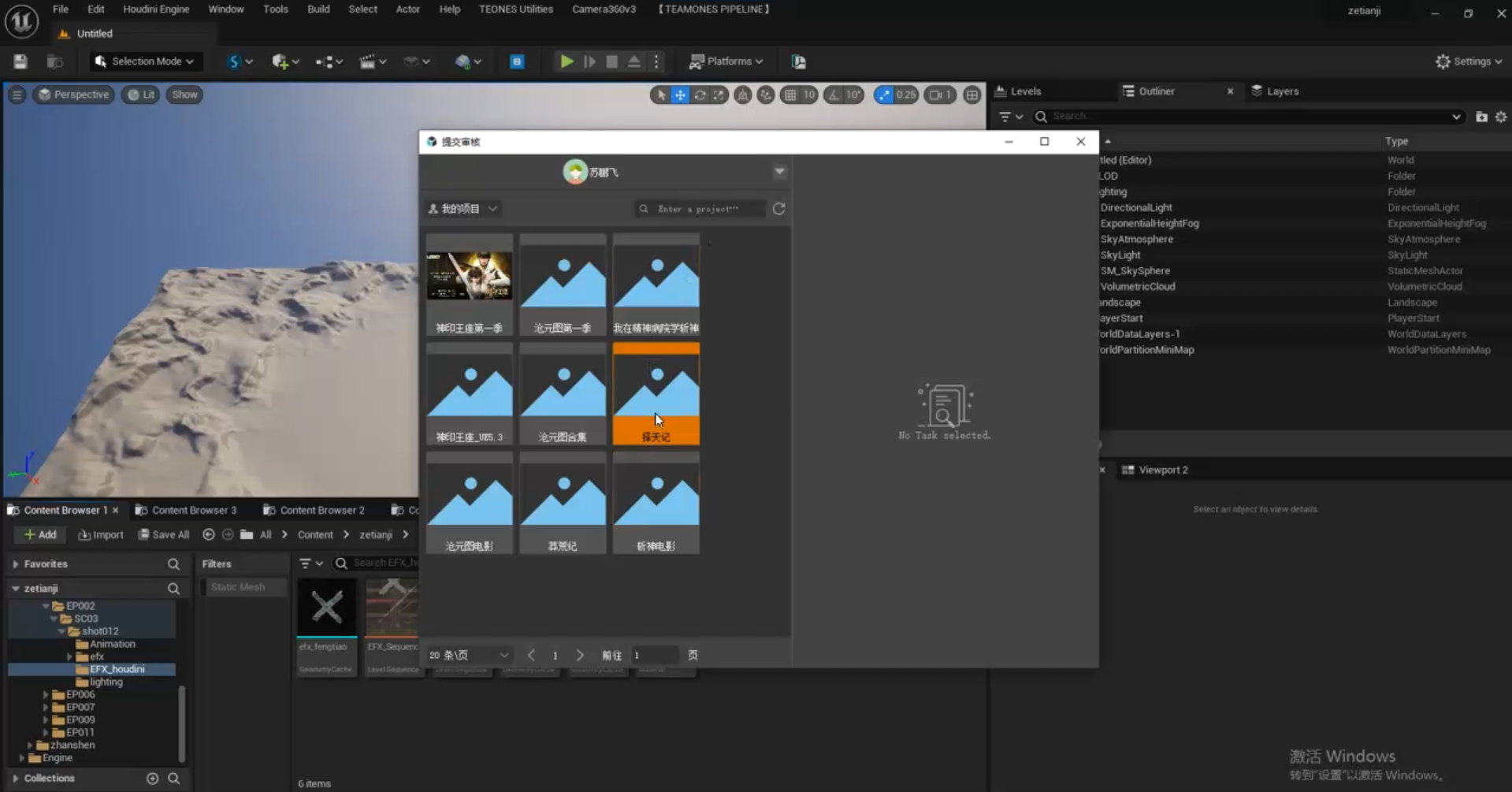Save the current level with disk icon

pyautogui.click(x=20, y=61)
